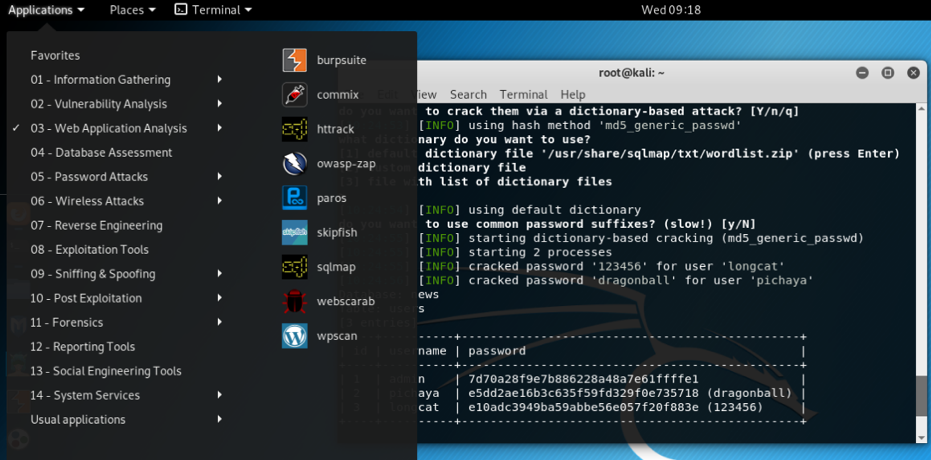Image resolution: width=931 pixels, height=460 pixels.
Task: Select the owasp-zap label
Action: tap(346, 164)
